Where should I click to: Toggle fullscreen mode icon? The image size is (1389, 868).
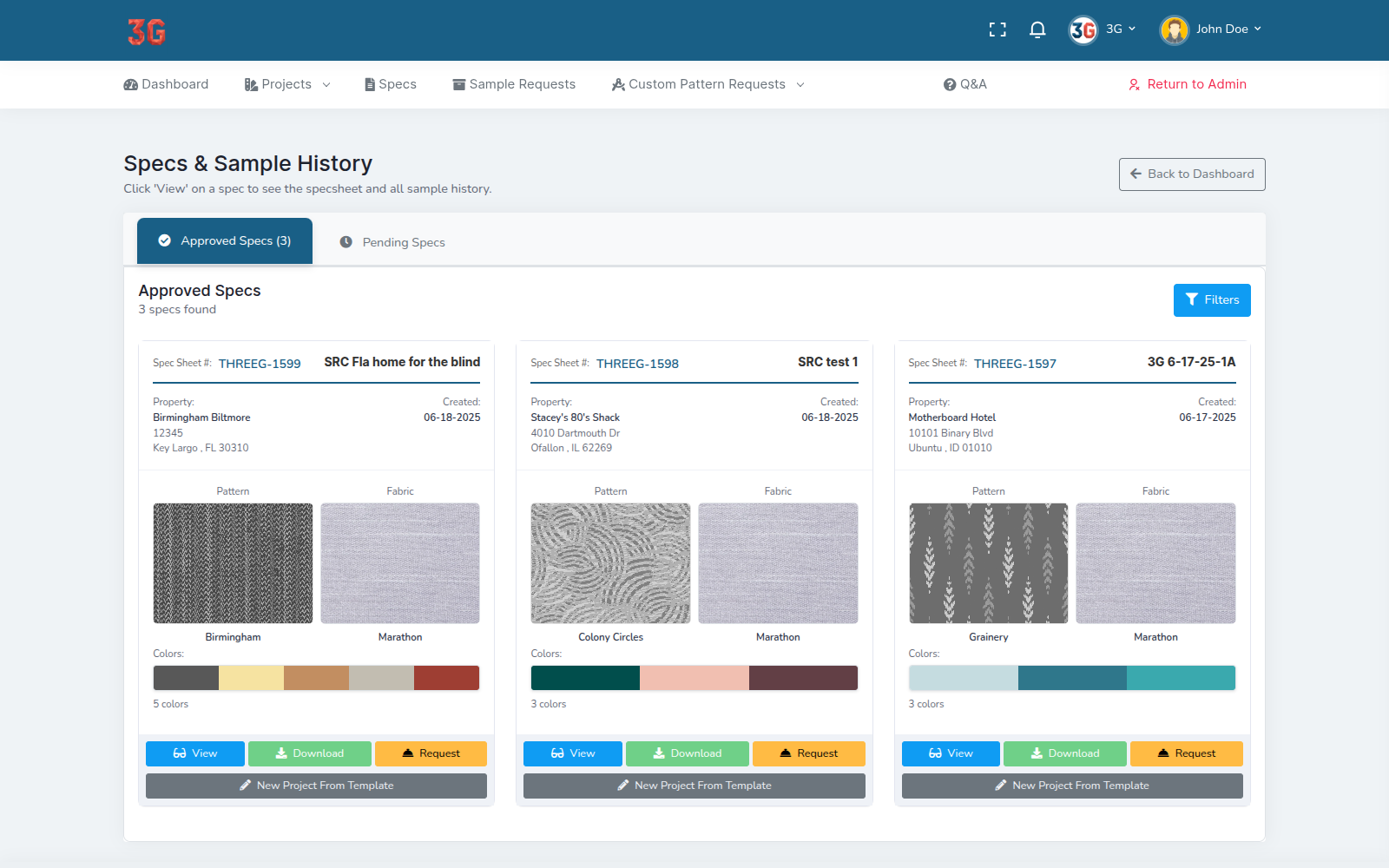pyautogui.click(x=997, y=30)
